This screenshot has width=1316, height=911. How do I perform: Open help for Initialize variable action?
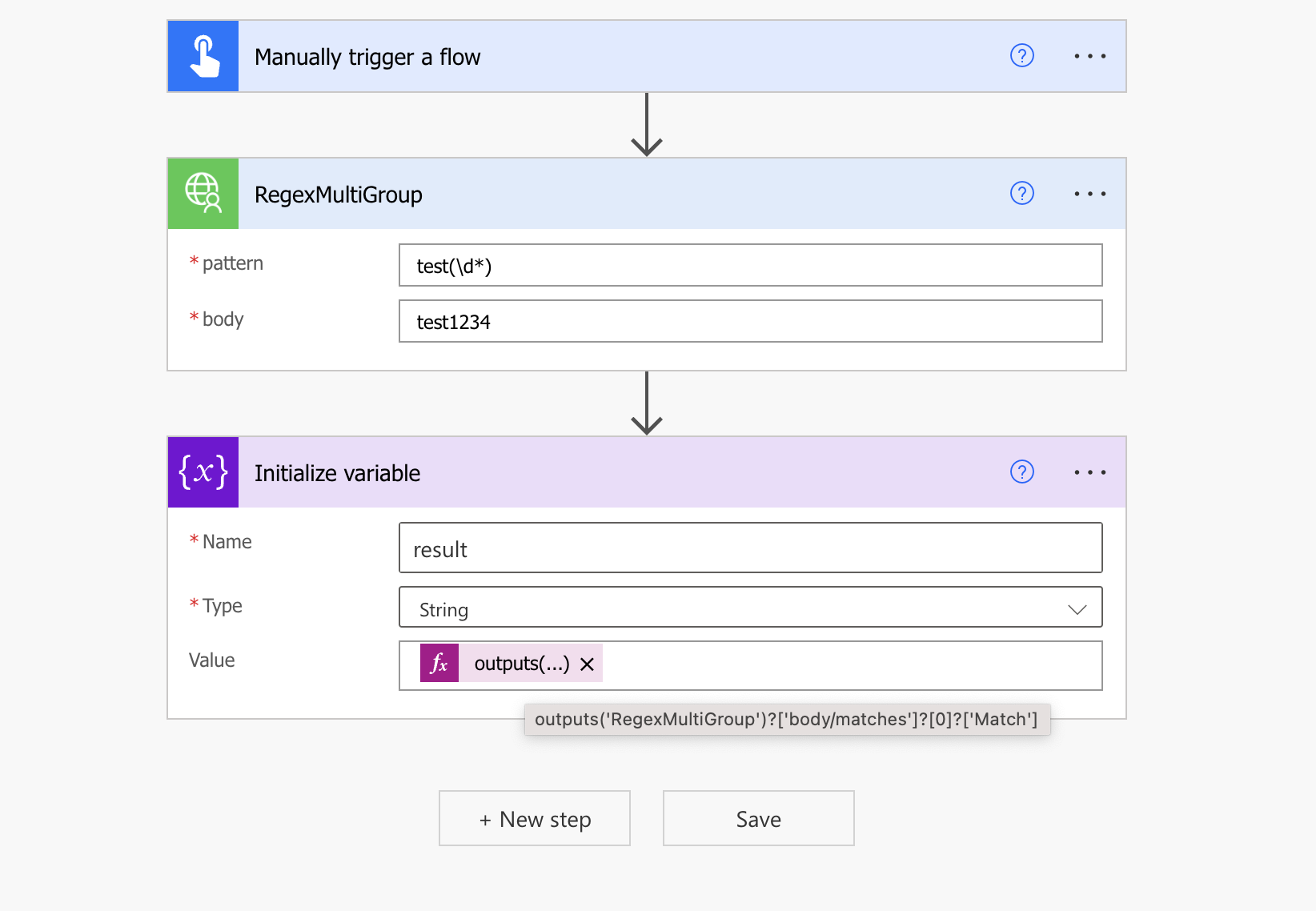pyautogui.click(x=1021, y=472)
